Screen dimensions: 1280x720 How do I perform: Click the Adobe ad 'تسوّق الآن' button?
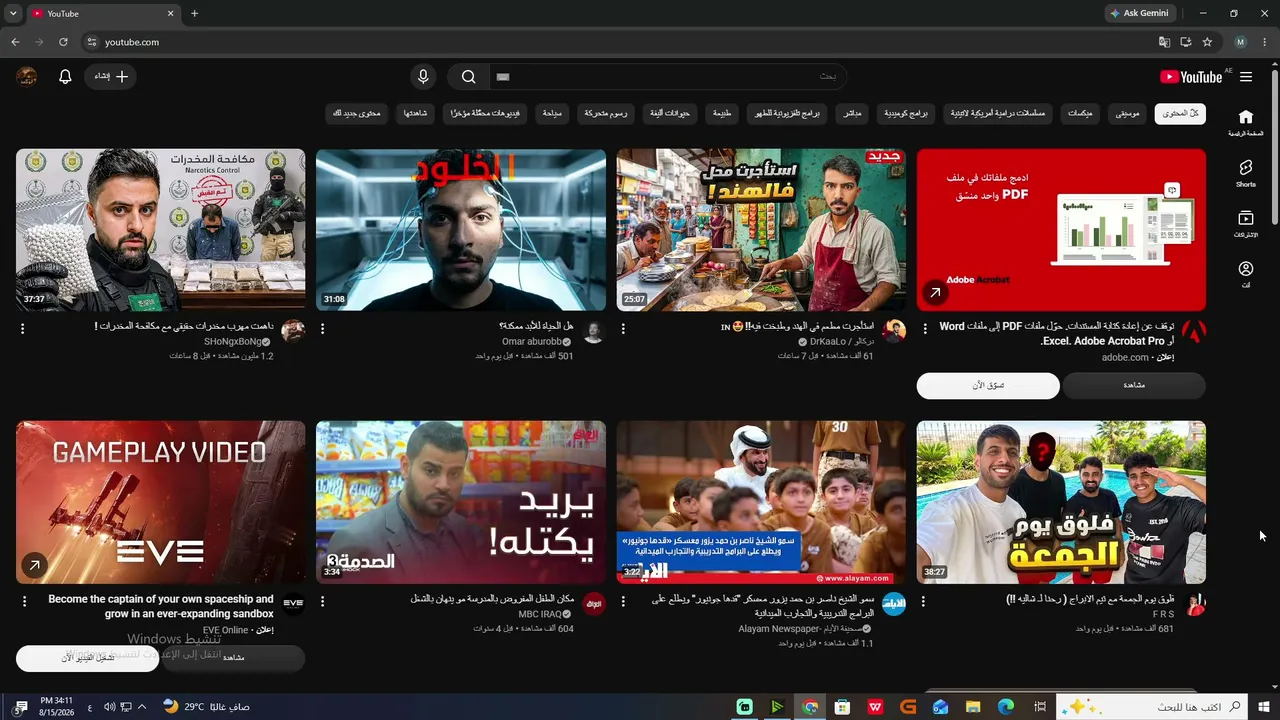click(988, 385)
